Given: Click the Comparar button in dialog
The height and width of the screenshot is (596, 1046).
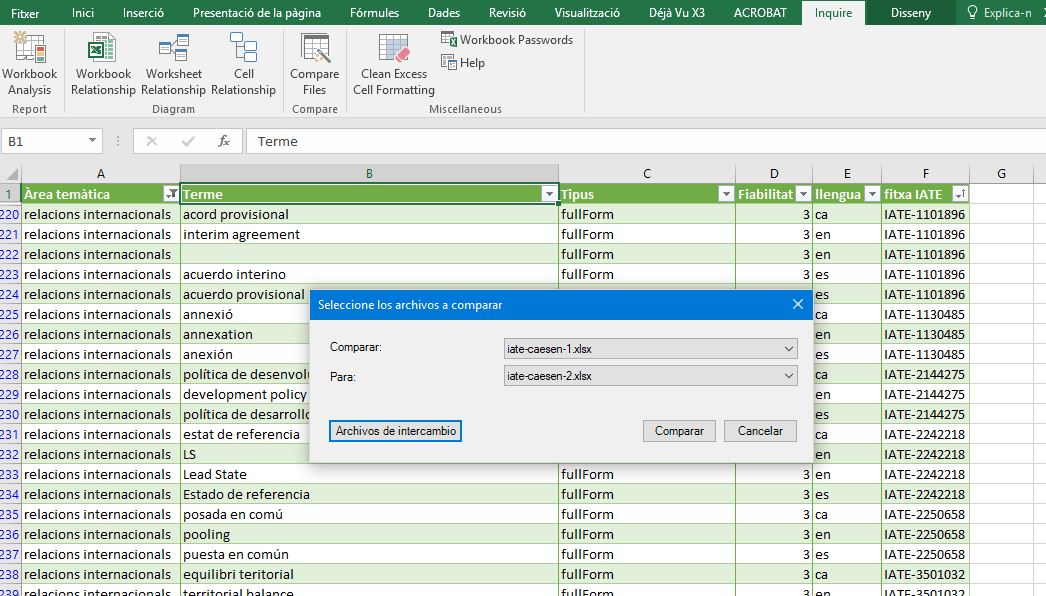Looking at the screenshot, I should pos(679,431).
